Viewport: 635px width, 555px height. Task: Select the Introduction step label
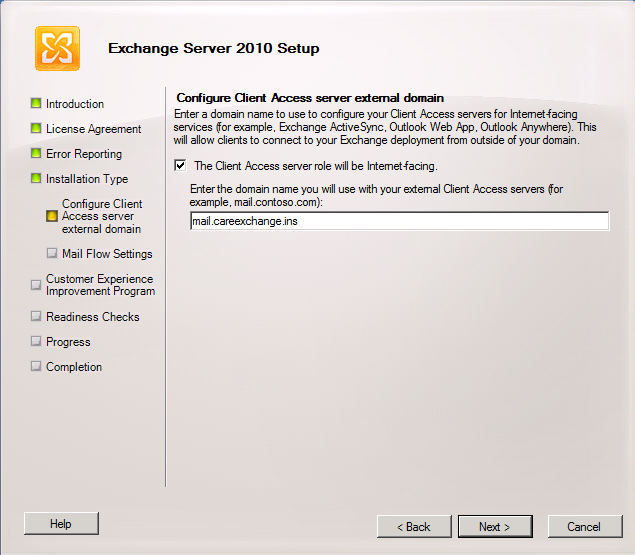tap(75, 104)
